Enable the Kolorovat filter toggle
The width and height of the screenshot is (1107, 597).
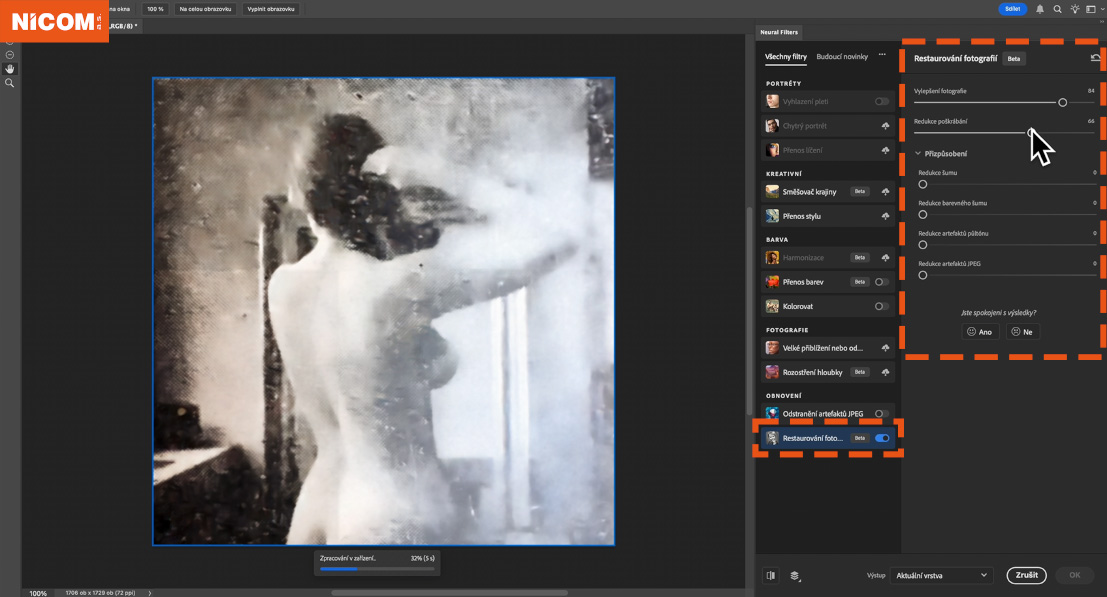pos(881,306)
